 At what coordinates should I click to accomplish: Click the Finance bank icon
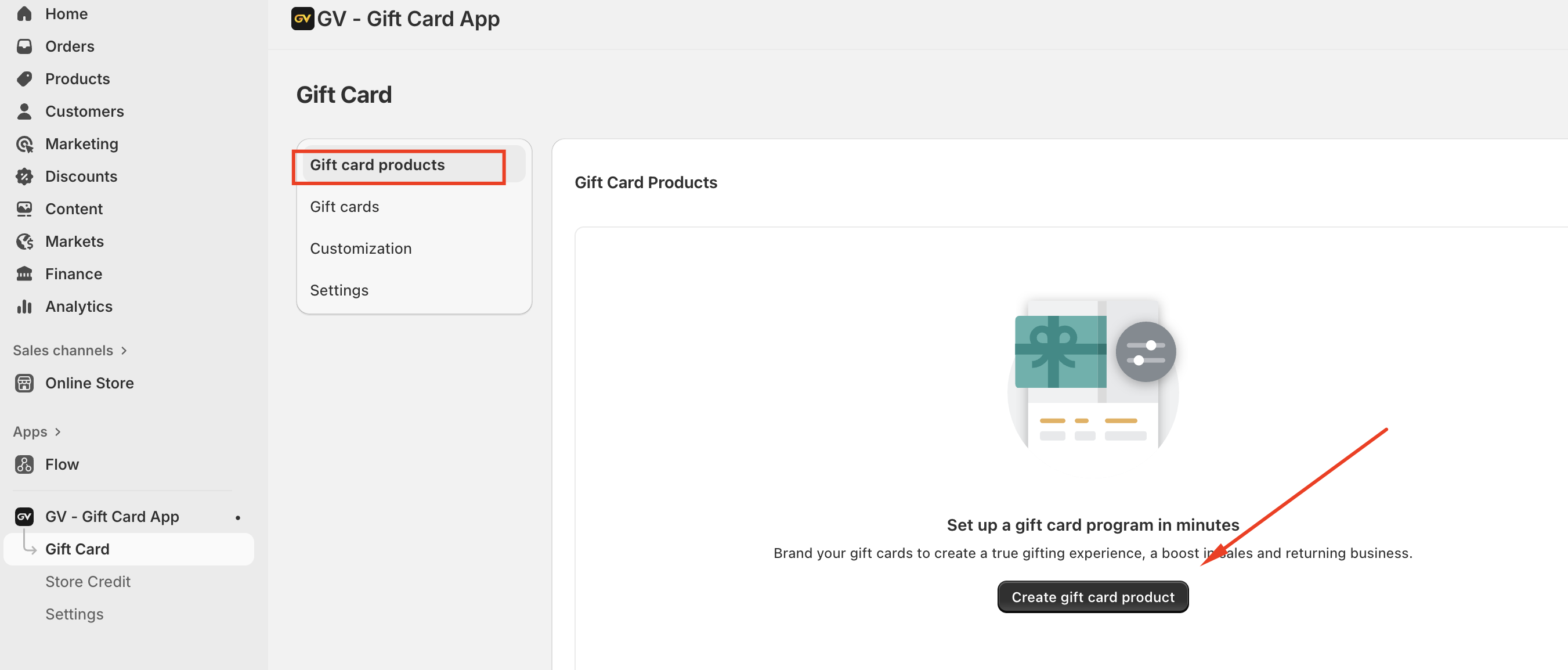pyautogui.click(x=24, y=274)
